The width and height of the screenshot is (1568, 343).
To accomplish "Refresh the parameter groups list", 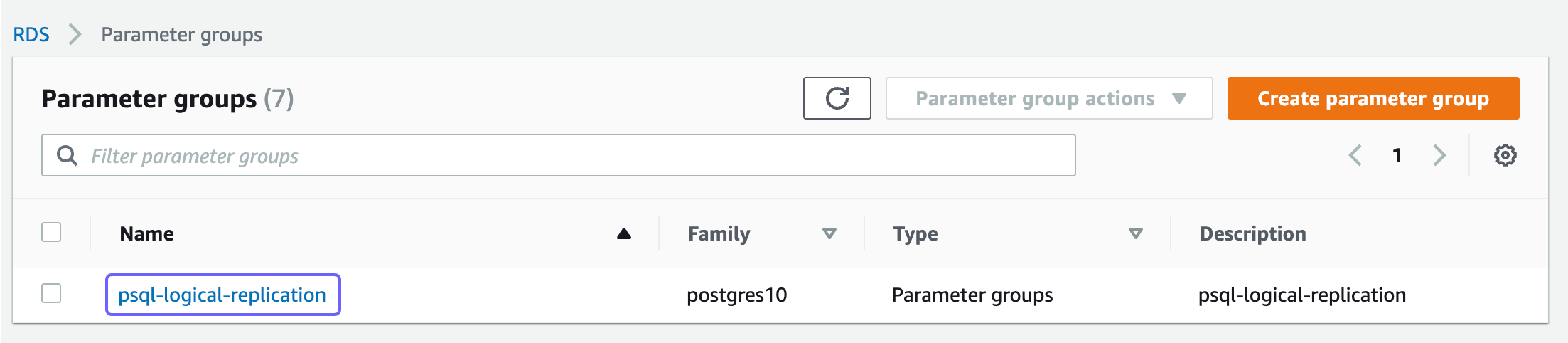I will [x=837, y=98].
